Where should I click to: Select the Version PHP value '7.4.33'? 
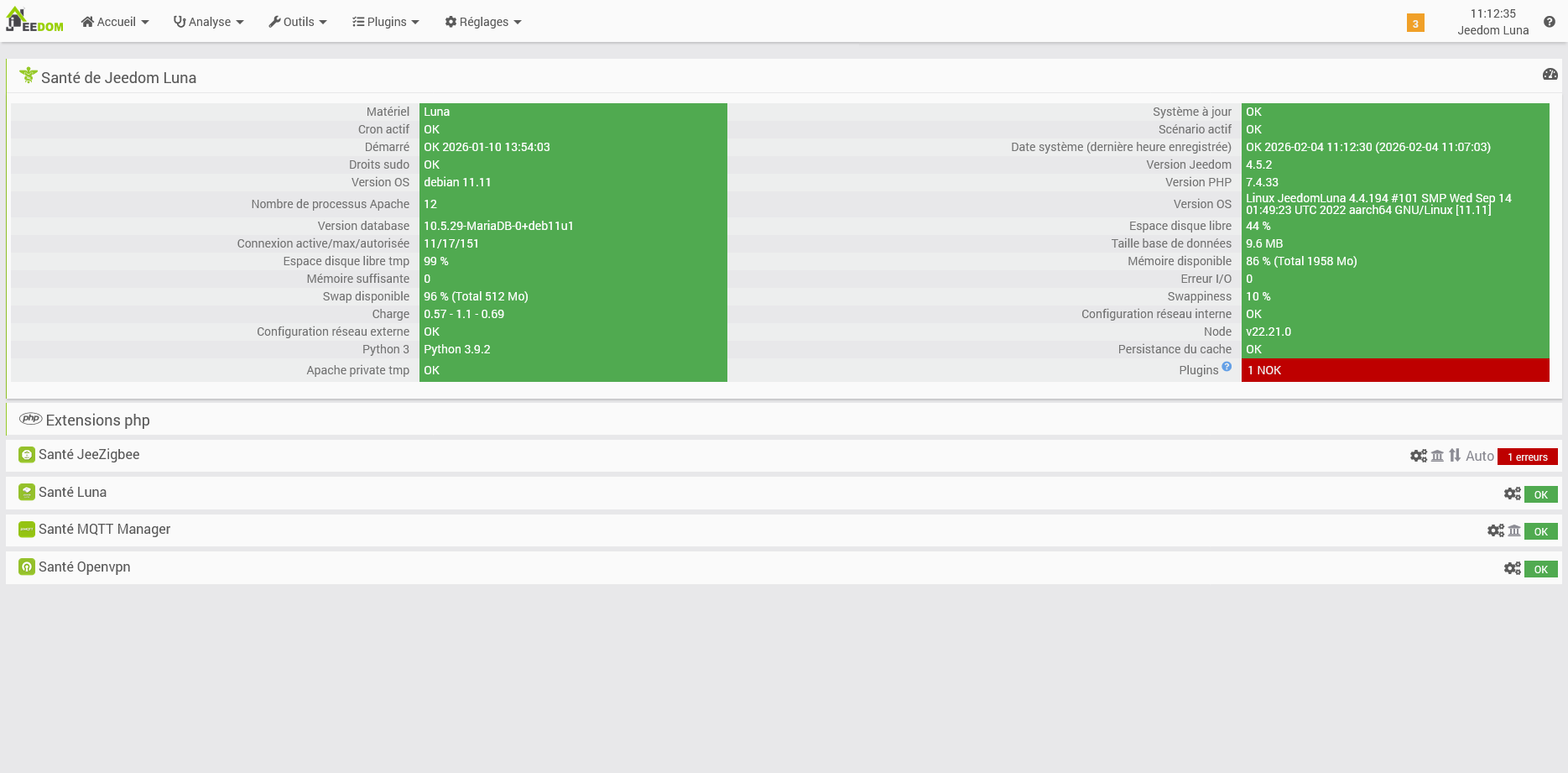point(1262,182)
